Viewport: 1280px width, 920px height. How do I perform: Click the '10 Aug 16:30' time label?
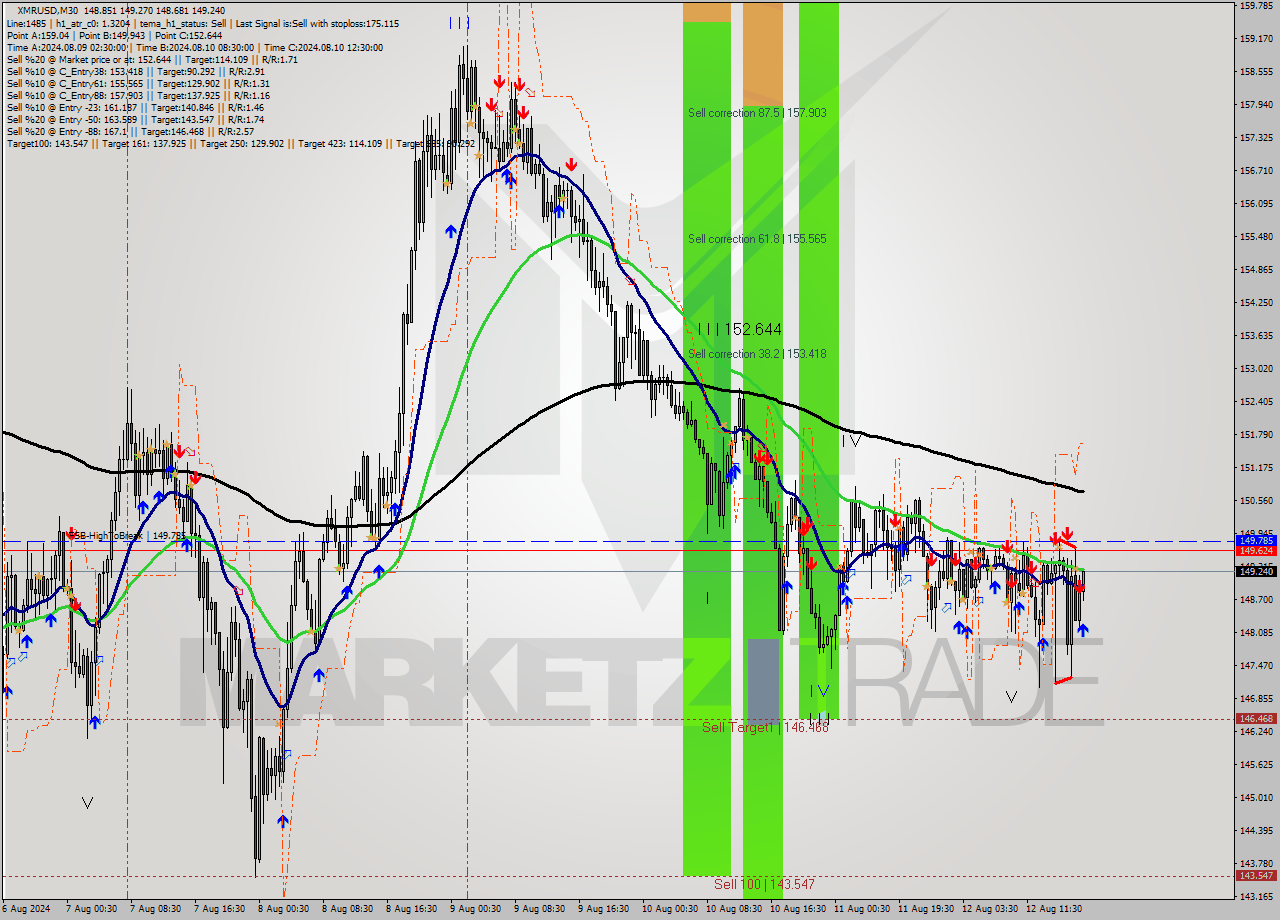797,909
